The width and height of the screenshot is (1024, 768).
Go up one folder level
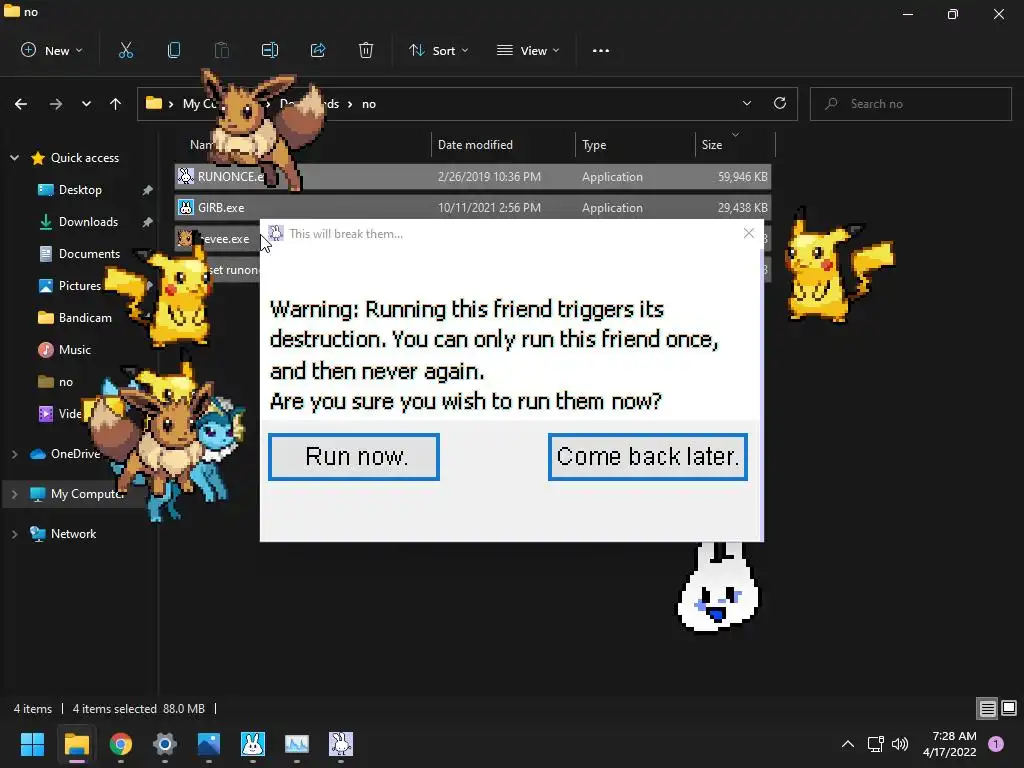click(x=116, y=104)
